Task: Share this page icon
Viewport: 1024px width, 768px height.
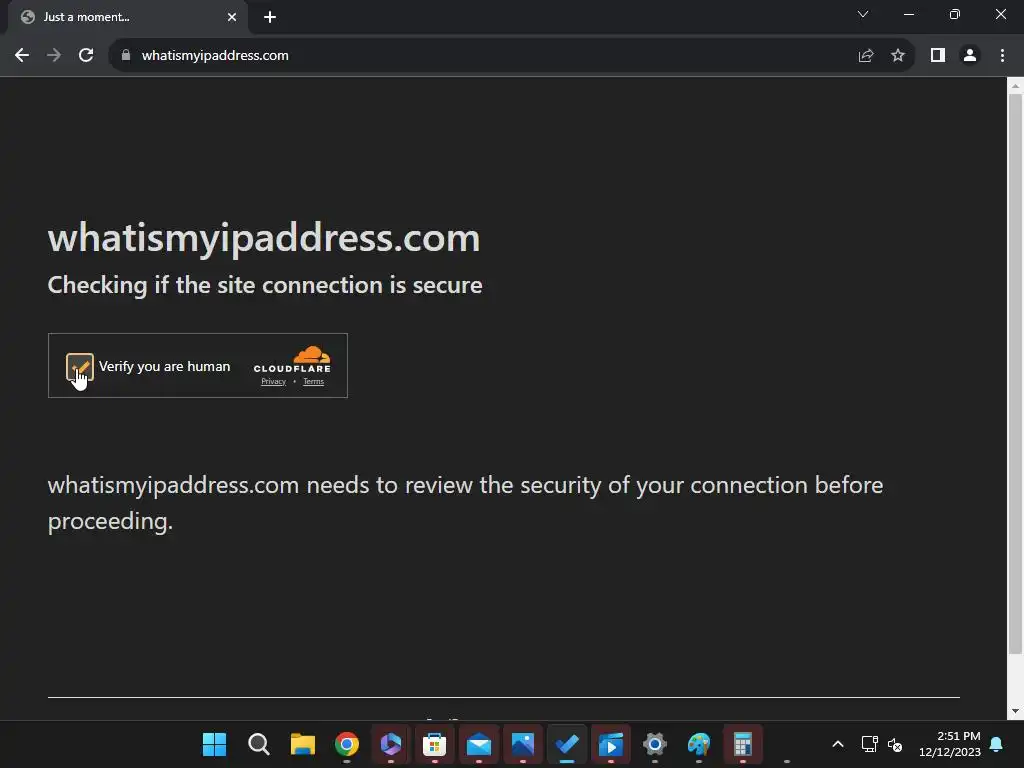Action: [x=866, y=56]
